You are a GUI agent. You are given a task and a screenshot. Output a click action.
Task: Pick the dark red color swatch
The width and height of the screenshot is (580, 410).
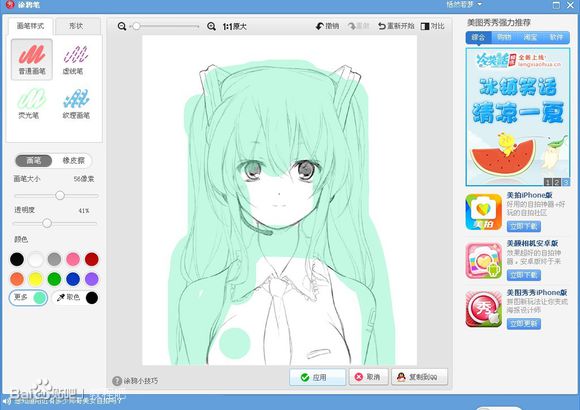click(92, 259)
